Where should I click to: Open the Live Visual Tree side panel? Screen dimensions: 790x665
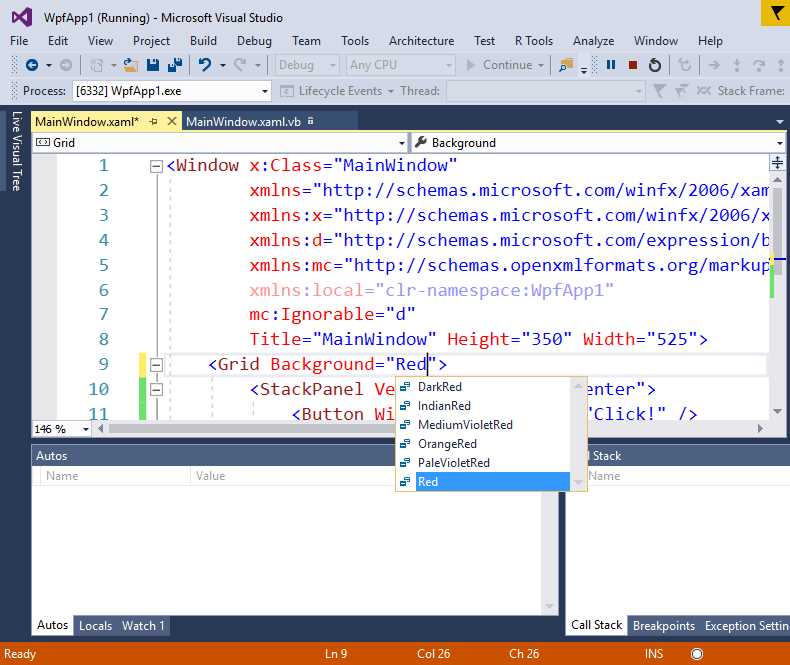coord(16,151)
